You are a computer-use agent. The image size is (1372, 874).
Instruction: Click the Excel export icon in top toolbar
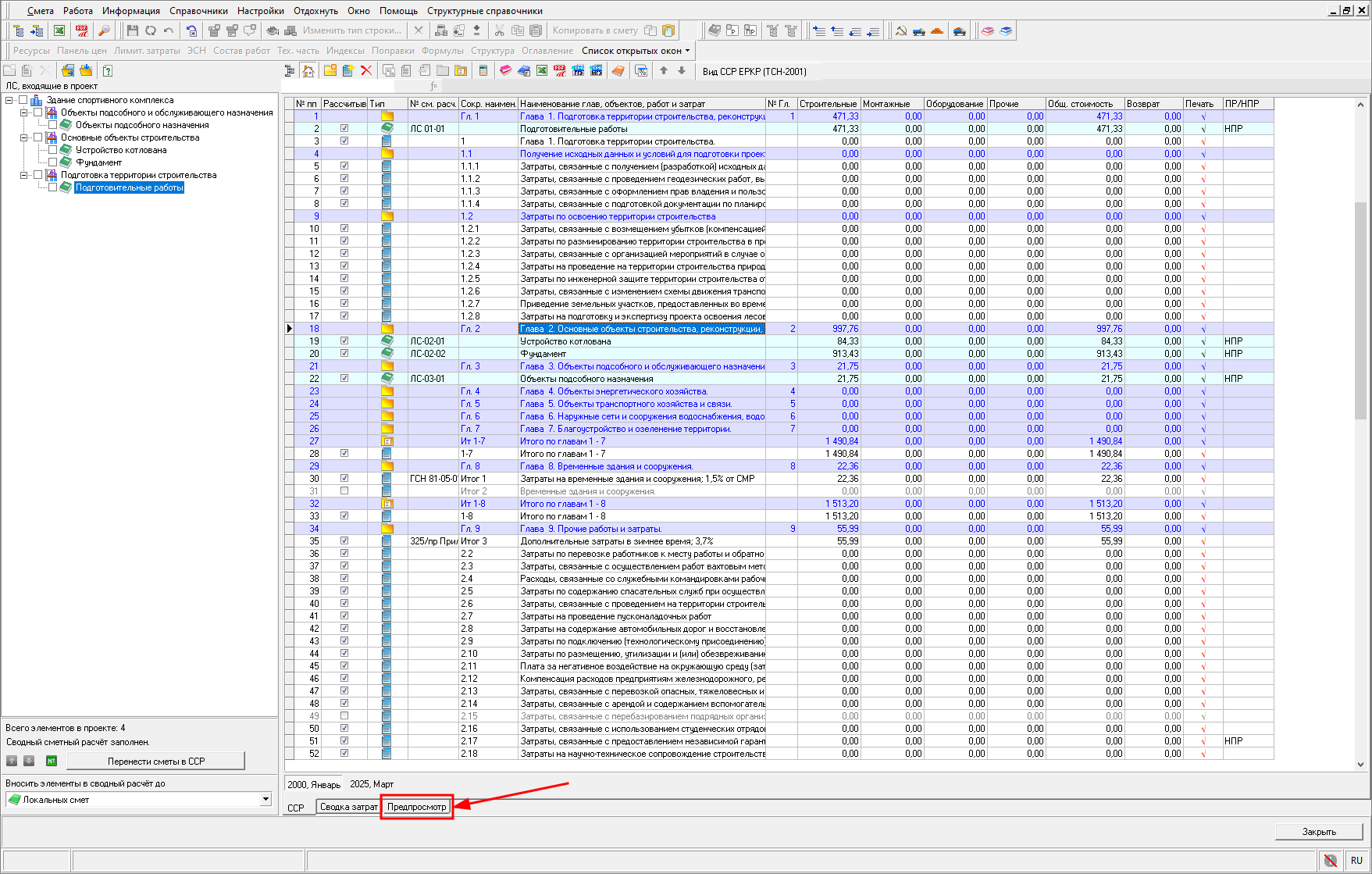point(59,30)
